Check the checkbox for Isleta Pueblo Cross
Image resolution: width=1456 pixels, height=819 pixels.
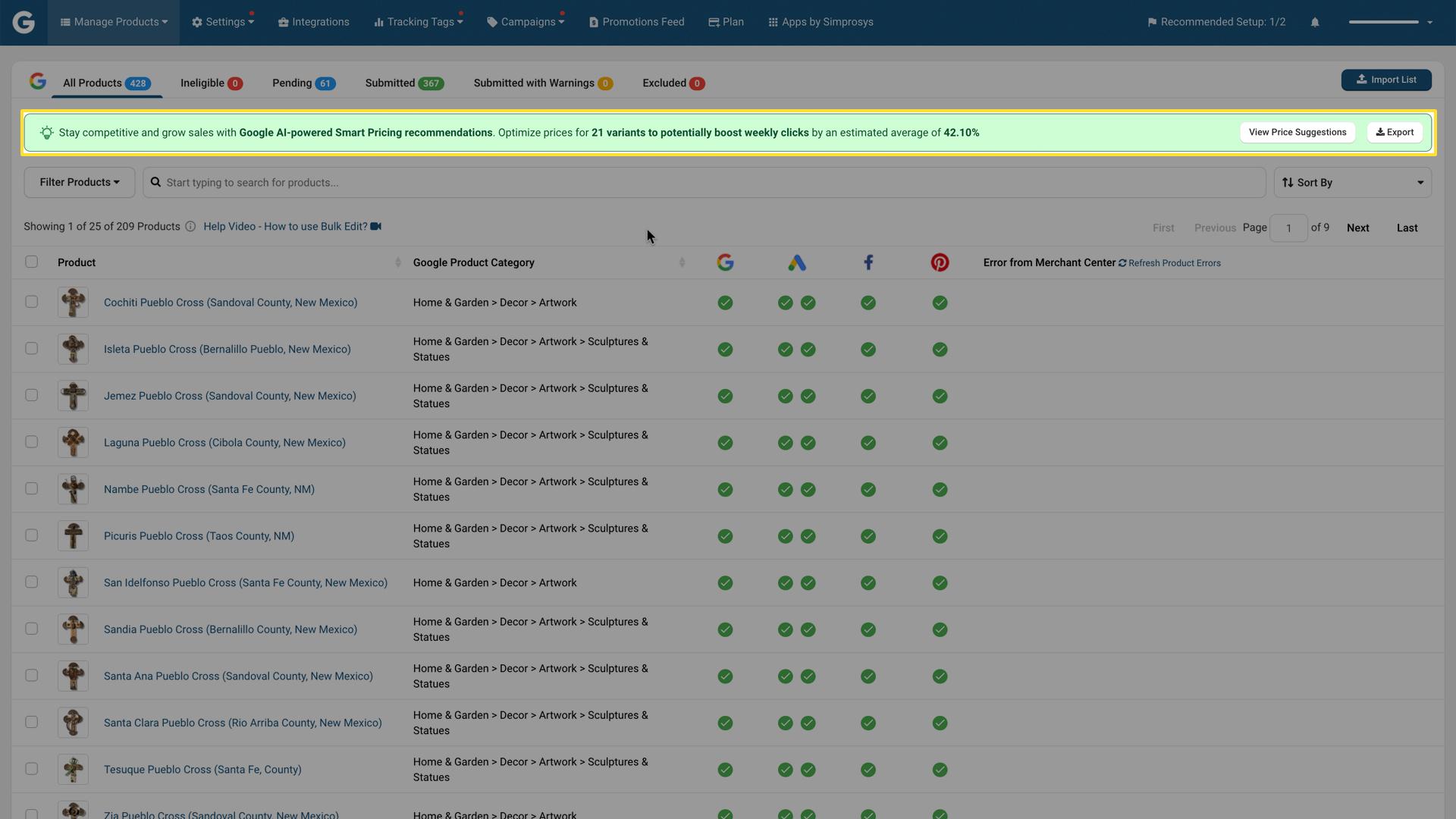31,349
